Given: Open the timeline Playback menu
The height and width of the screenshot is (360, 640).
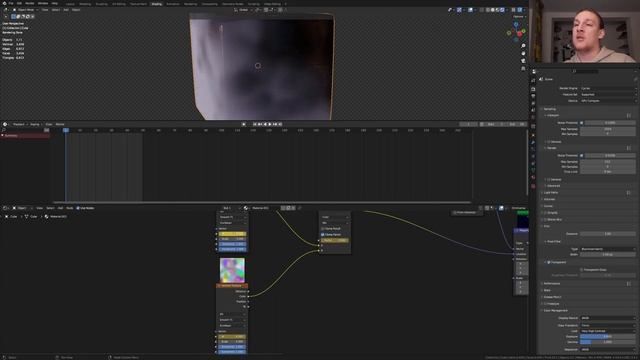Looking at the screenshot, I should 19,124.
